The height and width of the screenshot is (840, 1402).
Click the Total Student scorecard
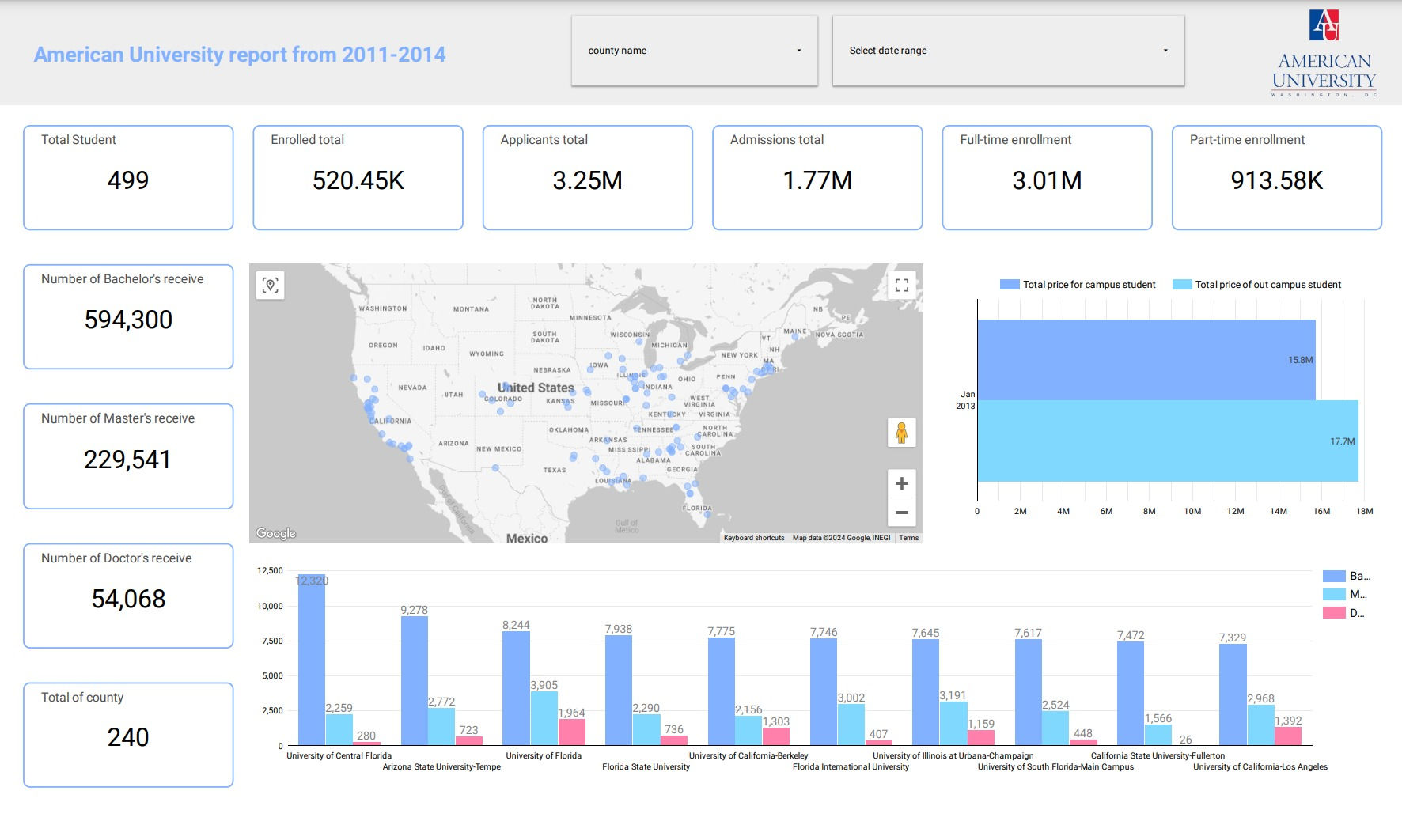coord(128,178)
